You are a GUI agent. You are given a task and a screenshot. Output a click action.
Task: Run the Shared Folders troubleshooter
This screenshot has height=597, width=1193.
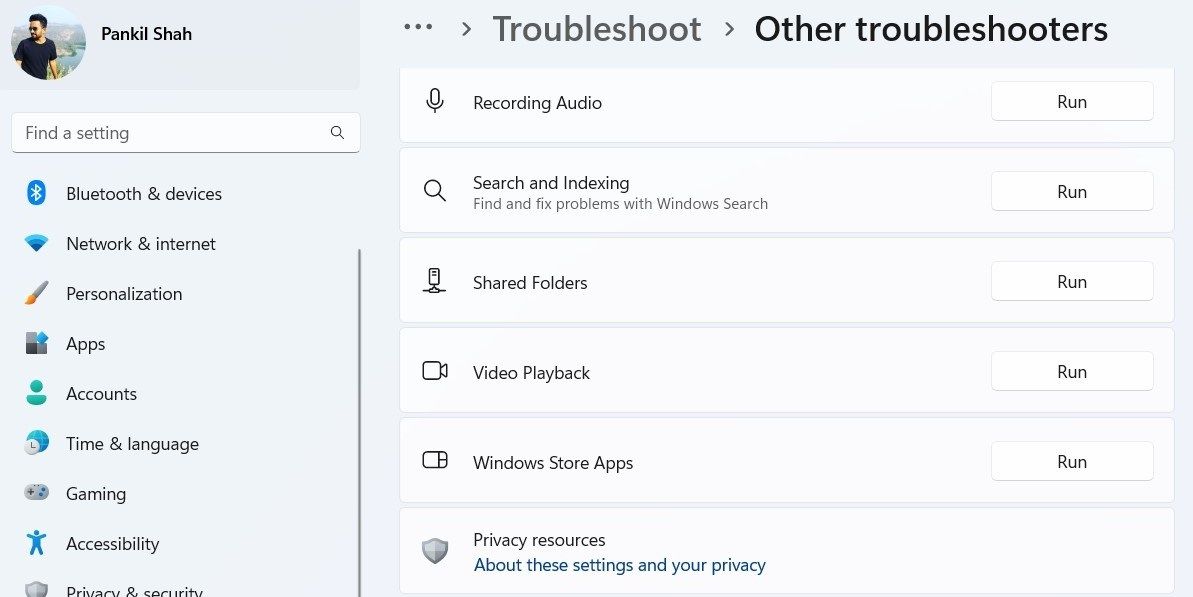point(1072,281)
